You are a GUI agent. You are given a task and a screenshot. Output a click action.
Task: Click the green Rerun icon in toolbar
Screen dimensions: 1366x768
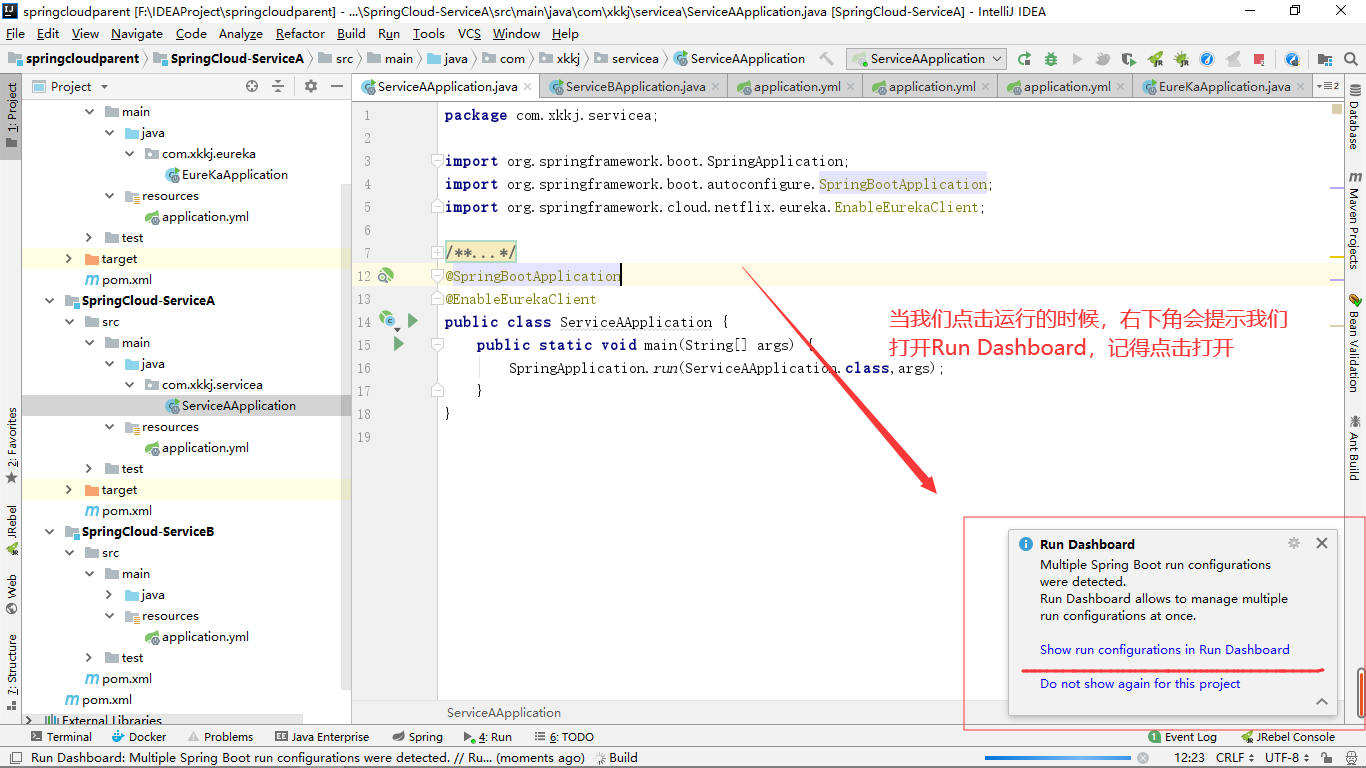click(1024, 59)
